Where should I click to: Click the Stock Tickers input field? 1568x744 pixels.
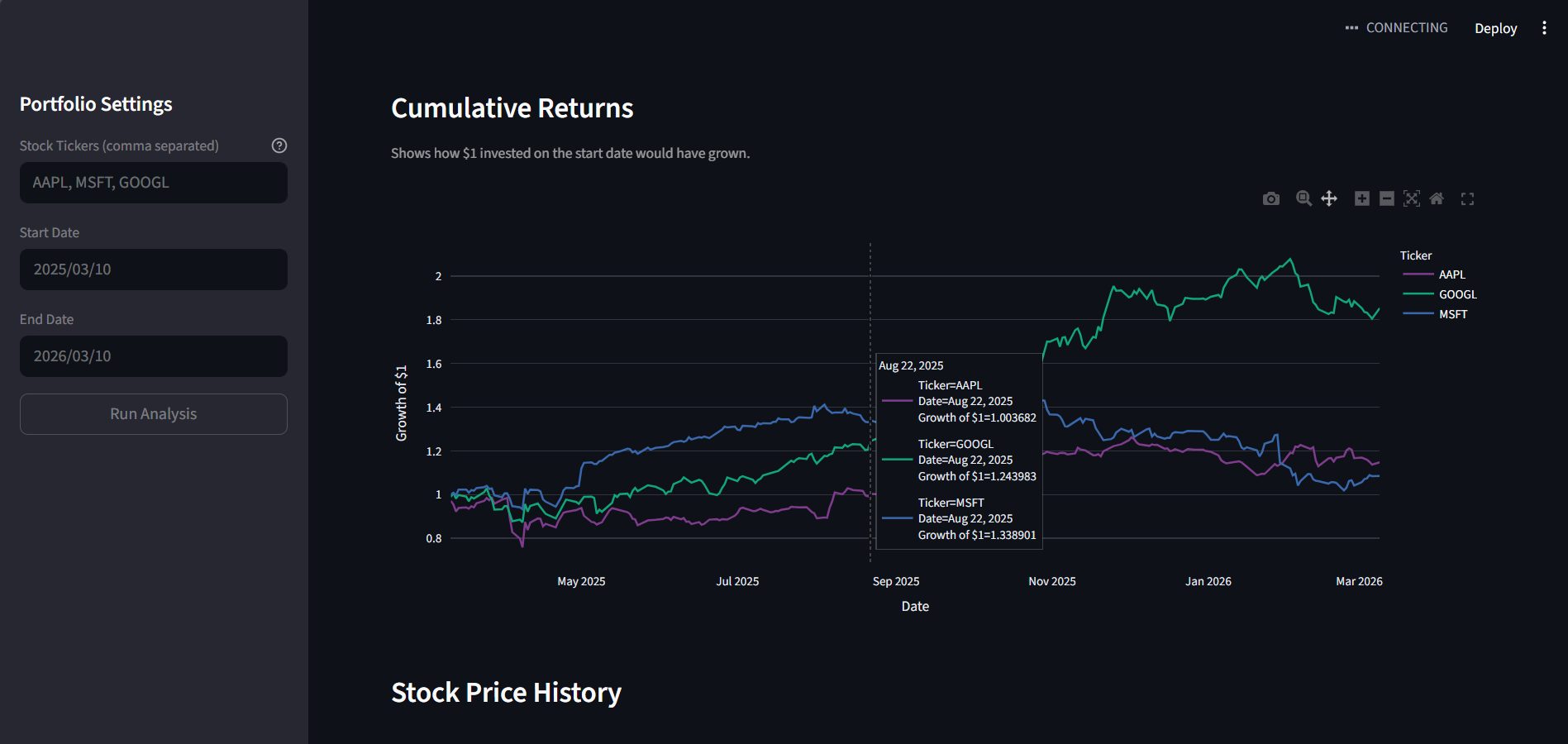point(154,183)
